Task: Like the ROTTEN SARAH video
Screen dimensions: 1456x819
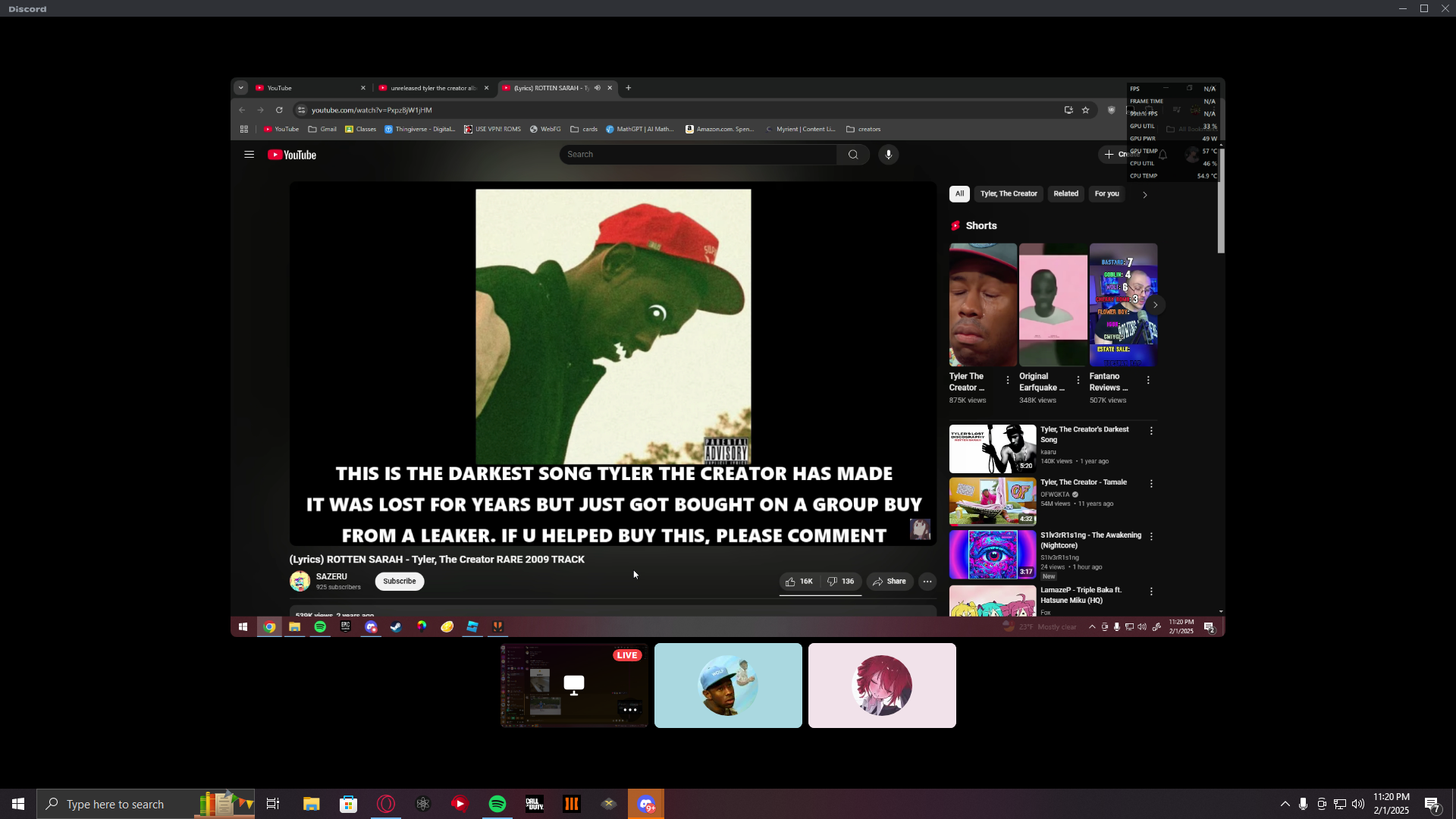Action: click(x=799, y=582)
